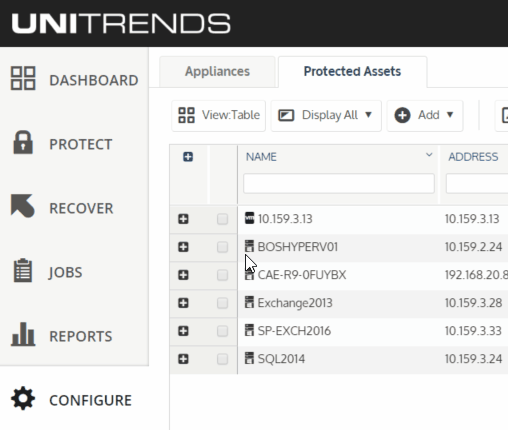Switch to the Appliances tab
The height and width of the screenshot is (430, 508).
click(x=217, y=71)
